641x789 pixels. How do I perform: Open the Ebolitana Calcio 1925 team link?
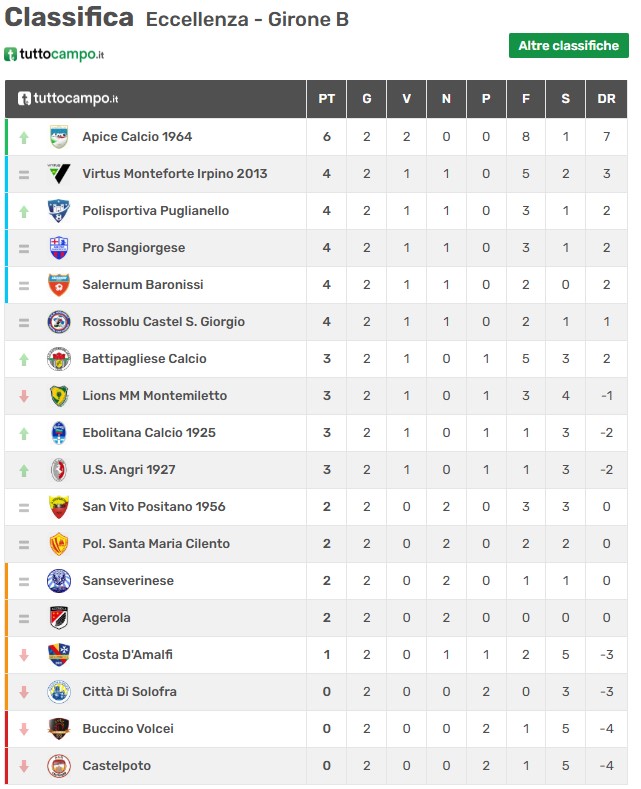click(149, 433)
